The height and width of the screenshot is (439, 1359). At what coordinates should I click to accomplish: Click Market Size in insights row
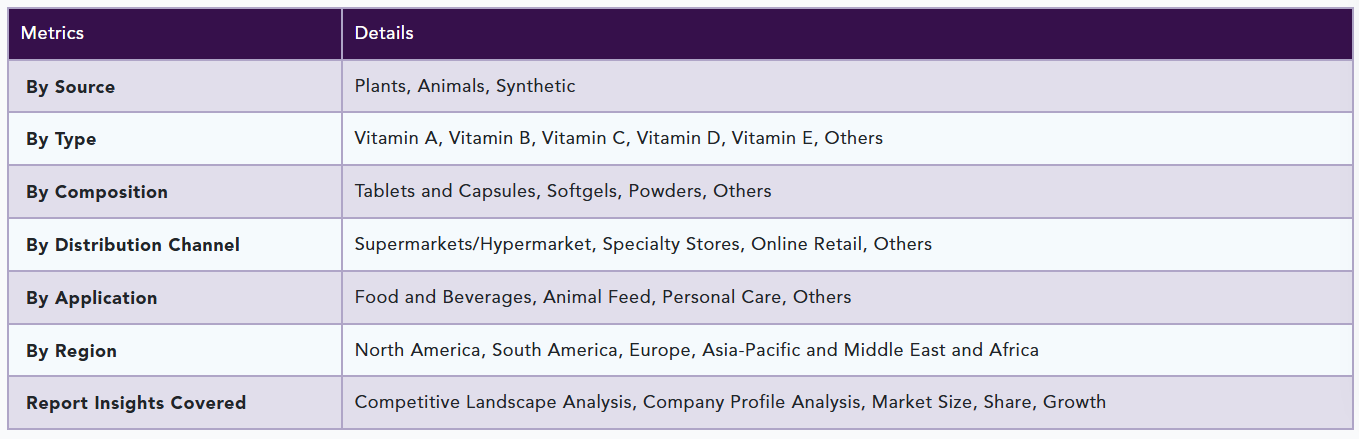(921, 402)
